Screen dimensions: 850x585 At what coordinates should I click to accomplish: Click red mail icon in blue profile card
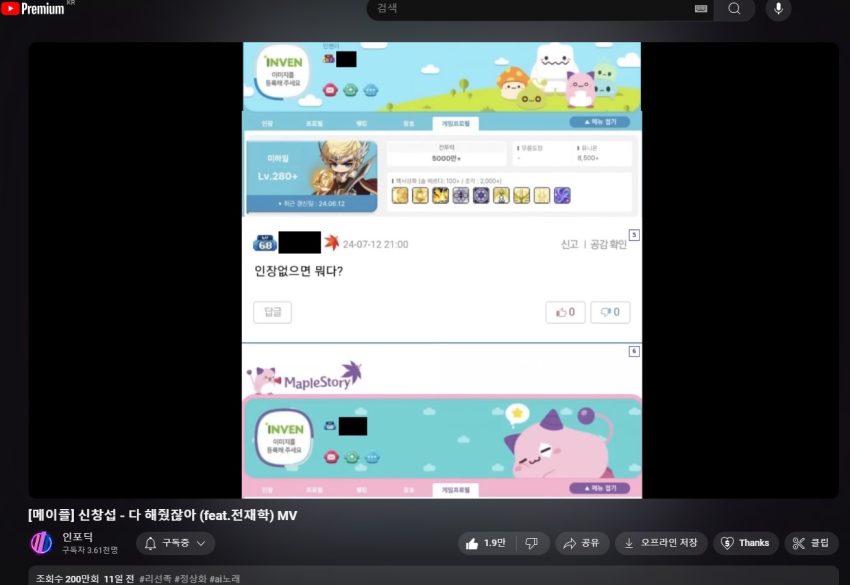(330, 90)
